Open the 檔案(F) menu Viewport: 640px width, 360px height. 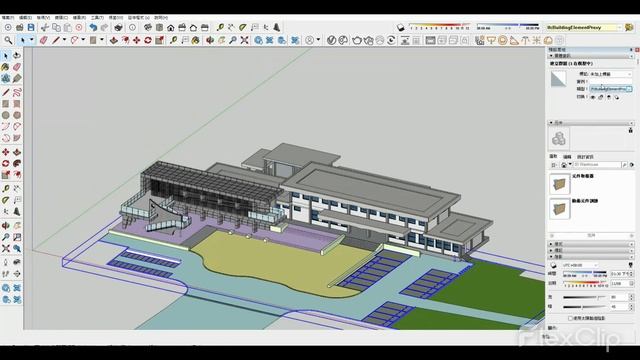tap(7, 18)
